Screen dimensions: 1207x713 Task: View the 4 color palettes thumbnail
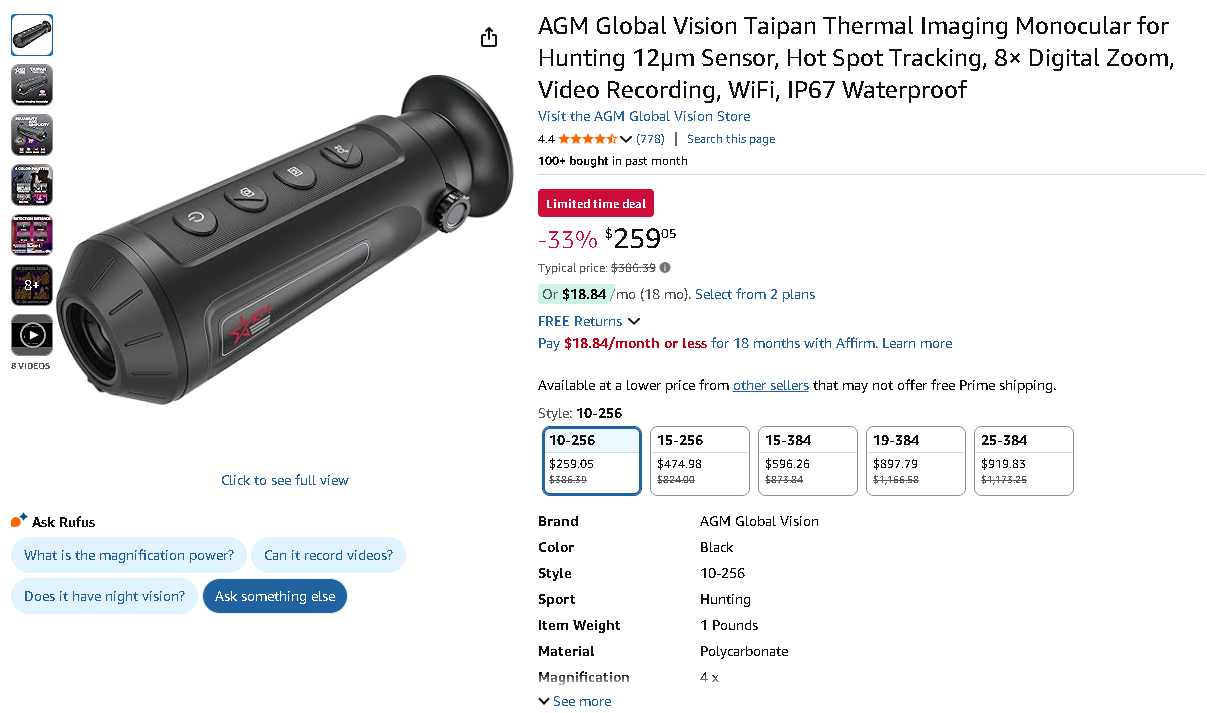click(32, 185)
